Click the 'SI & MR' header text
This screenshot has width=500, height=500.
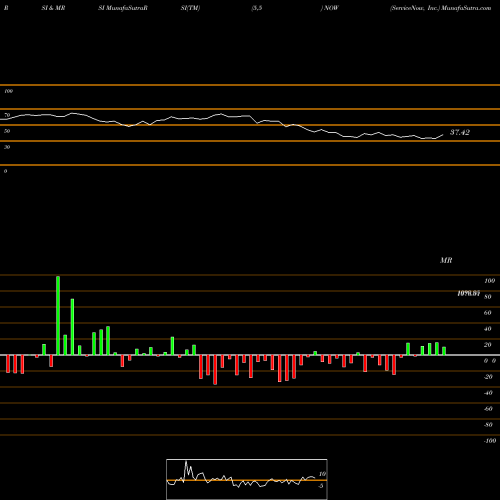[x=53, y=8]
